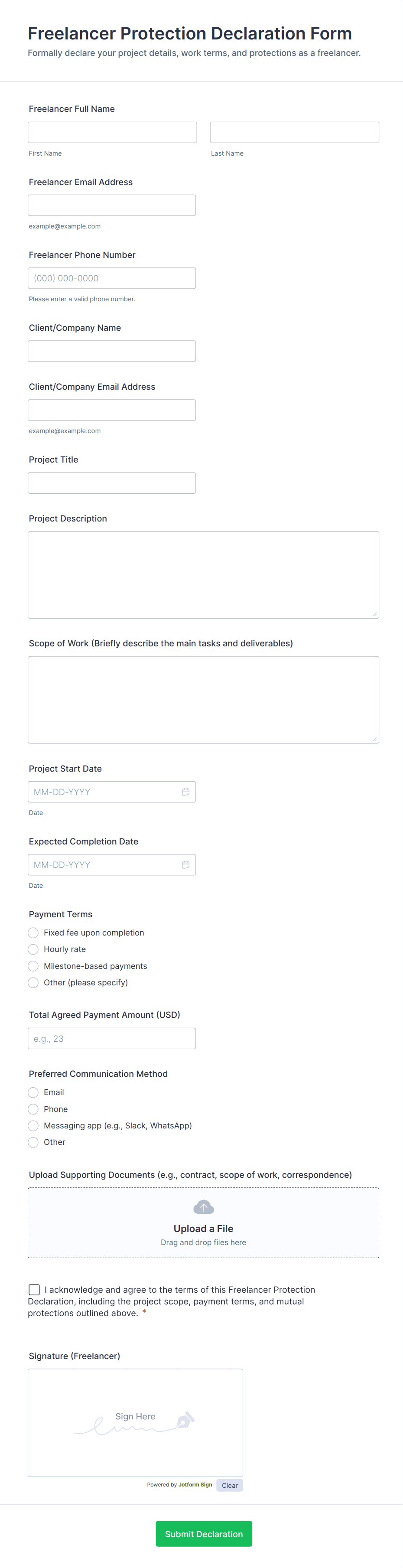This screenshot has height=1568, width=403.
Task: Choose Milestone-based payments option
Action: pos(33,966)
